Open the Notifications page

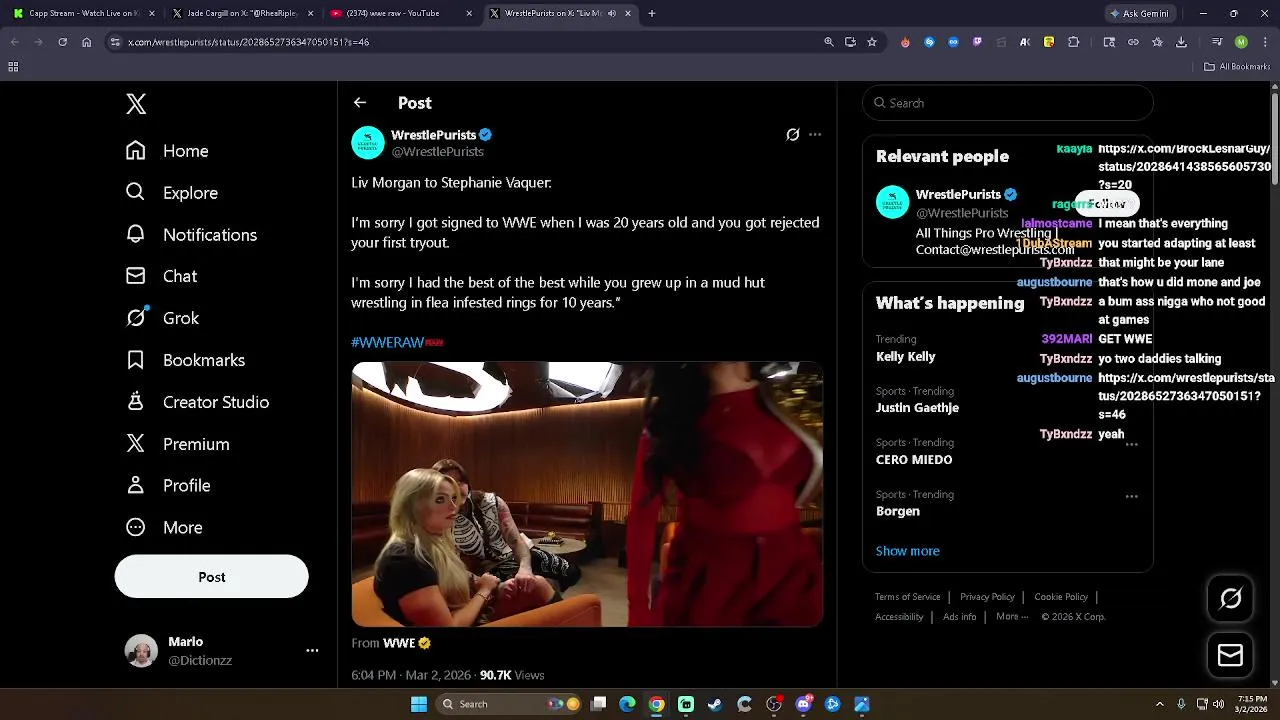(x=191, y=235)
